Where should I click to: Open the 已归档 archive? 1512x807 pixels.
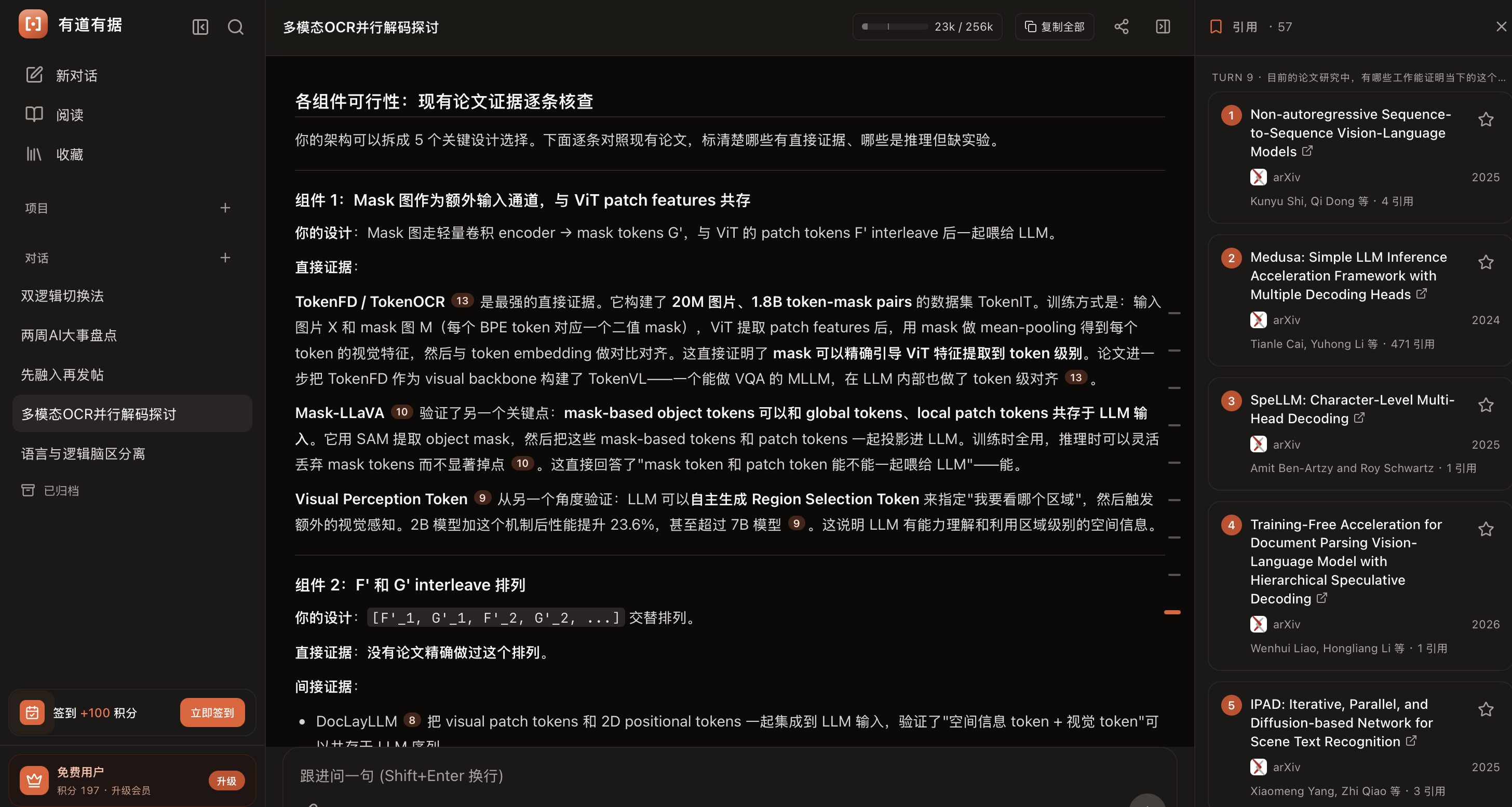tap(50, 490)
